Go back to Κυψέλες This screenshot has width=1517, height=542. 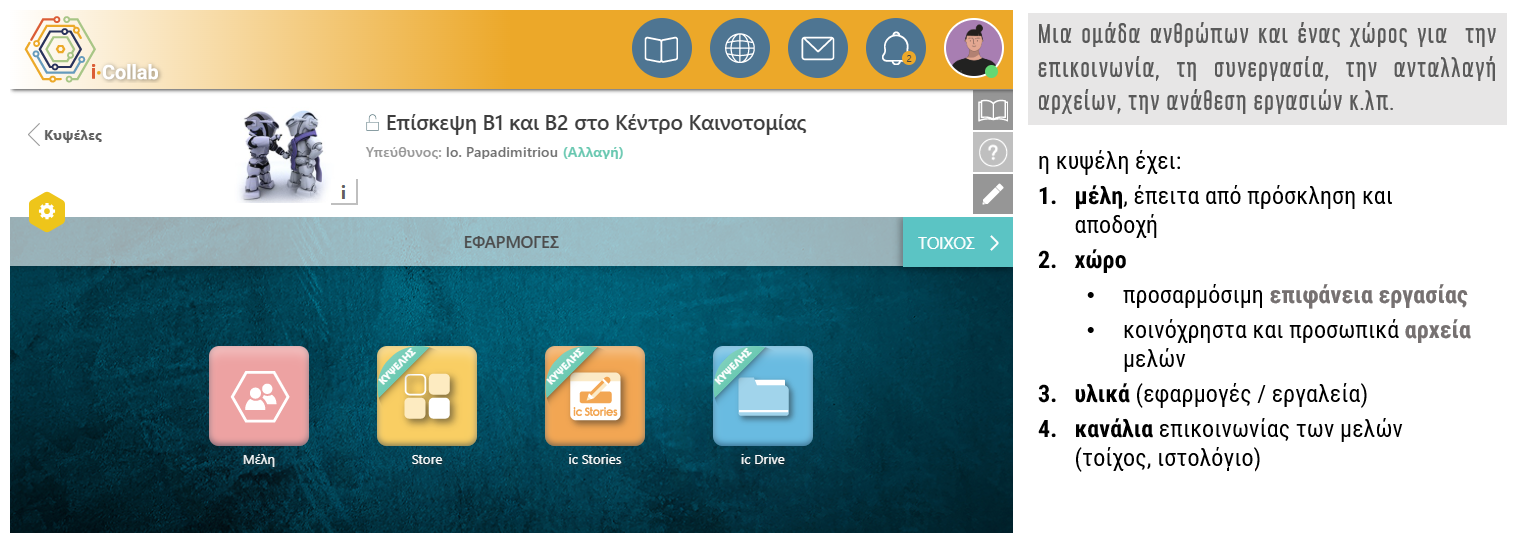[x=65, y=135]
